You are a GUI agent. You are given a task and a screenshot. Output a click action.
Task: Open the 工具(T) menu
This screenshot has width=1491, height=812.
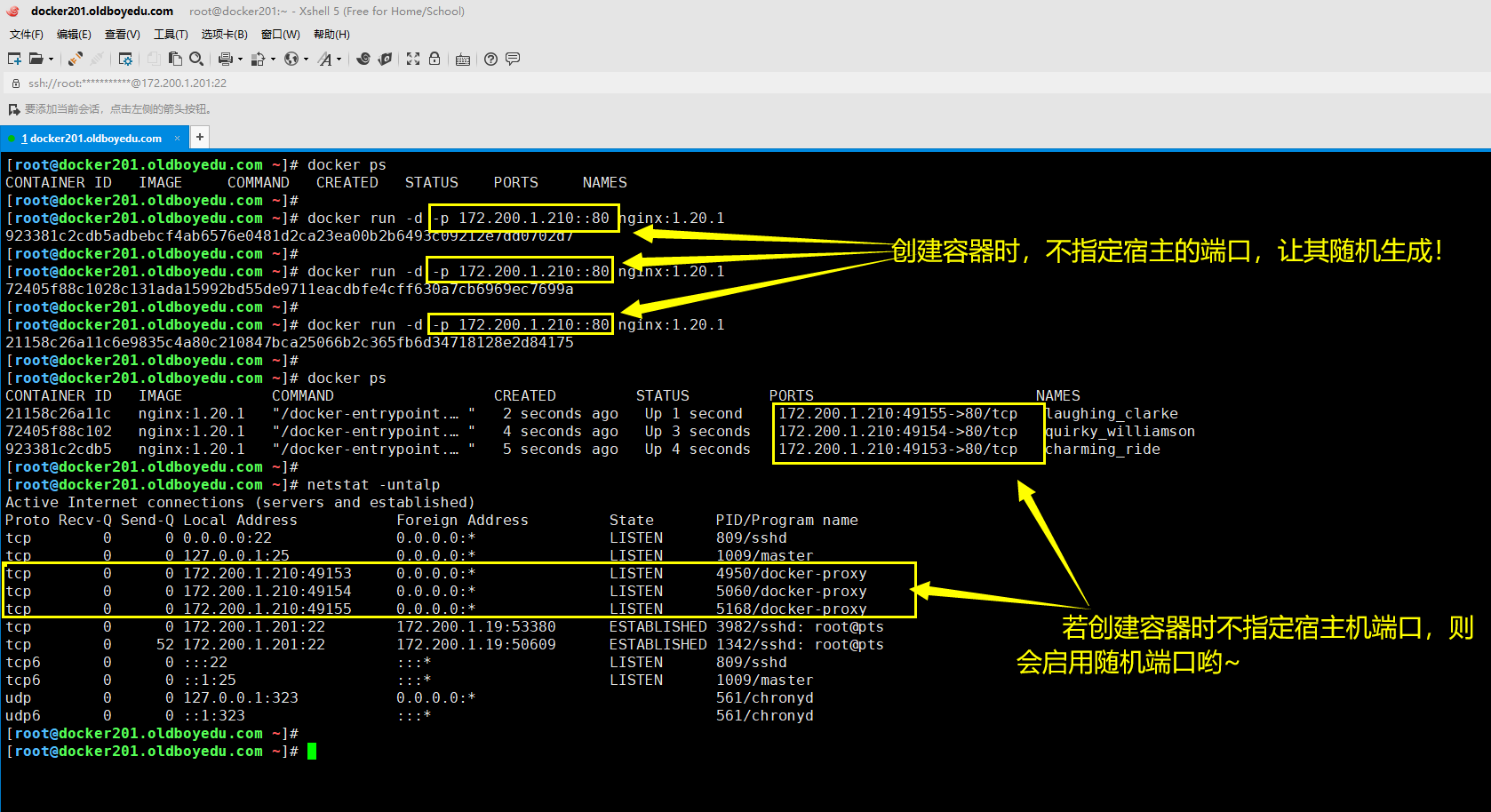(171, 35)
